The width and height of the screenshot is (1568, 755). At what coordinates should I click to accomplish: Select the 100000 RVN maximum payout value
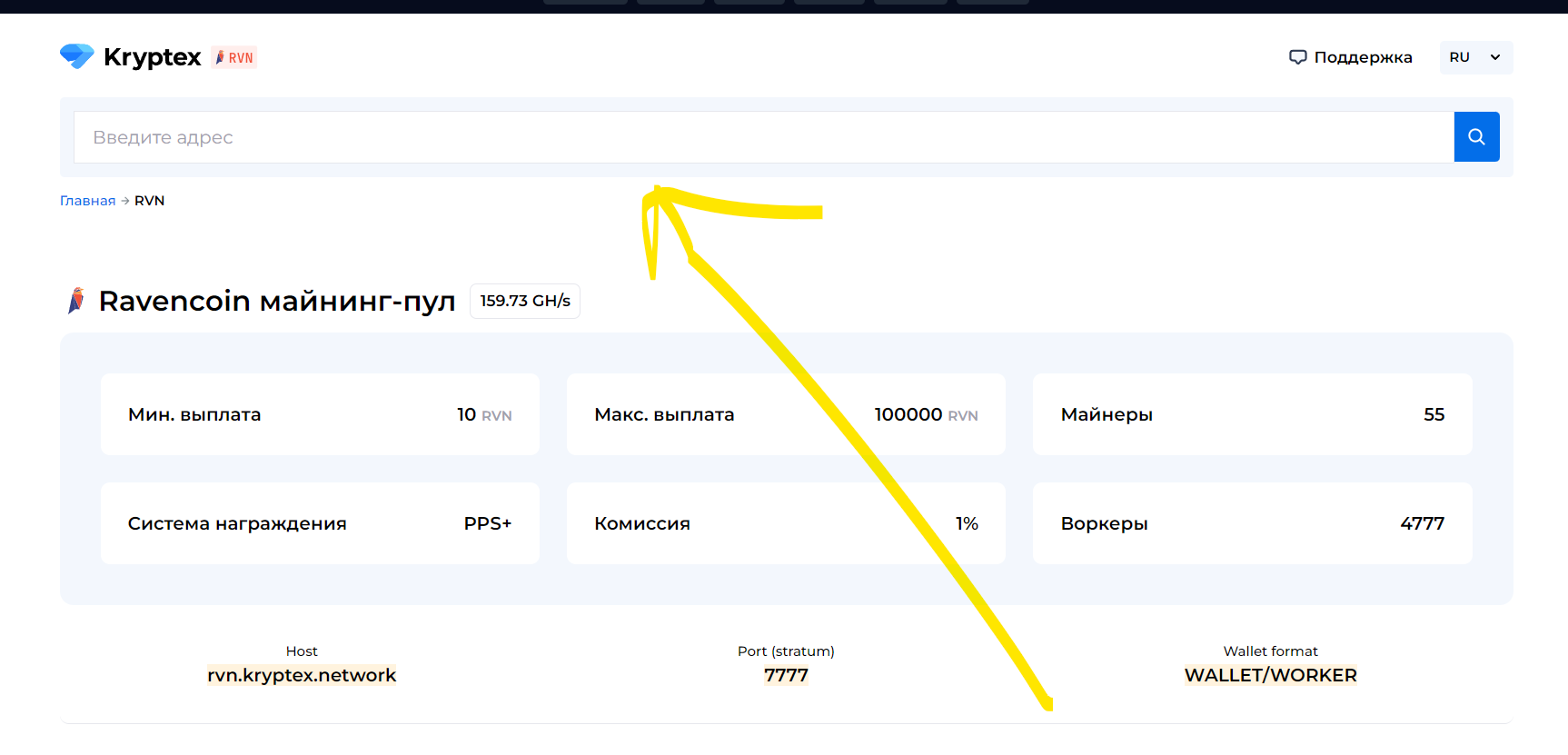point(926,414)
